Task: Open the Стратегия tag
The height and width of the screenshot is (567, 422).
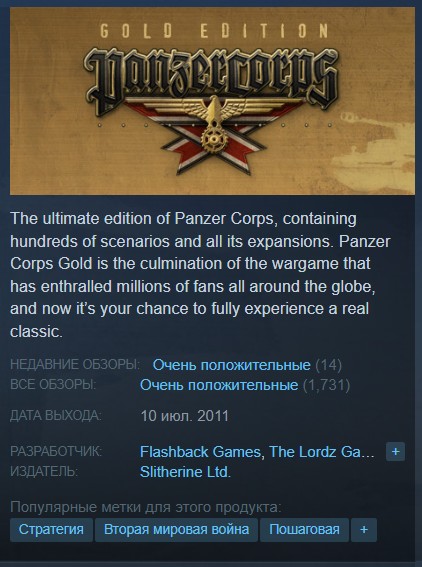Action: click(x=51, y=530)
